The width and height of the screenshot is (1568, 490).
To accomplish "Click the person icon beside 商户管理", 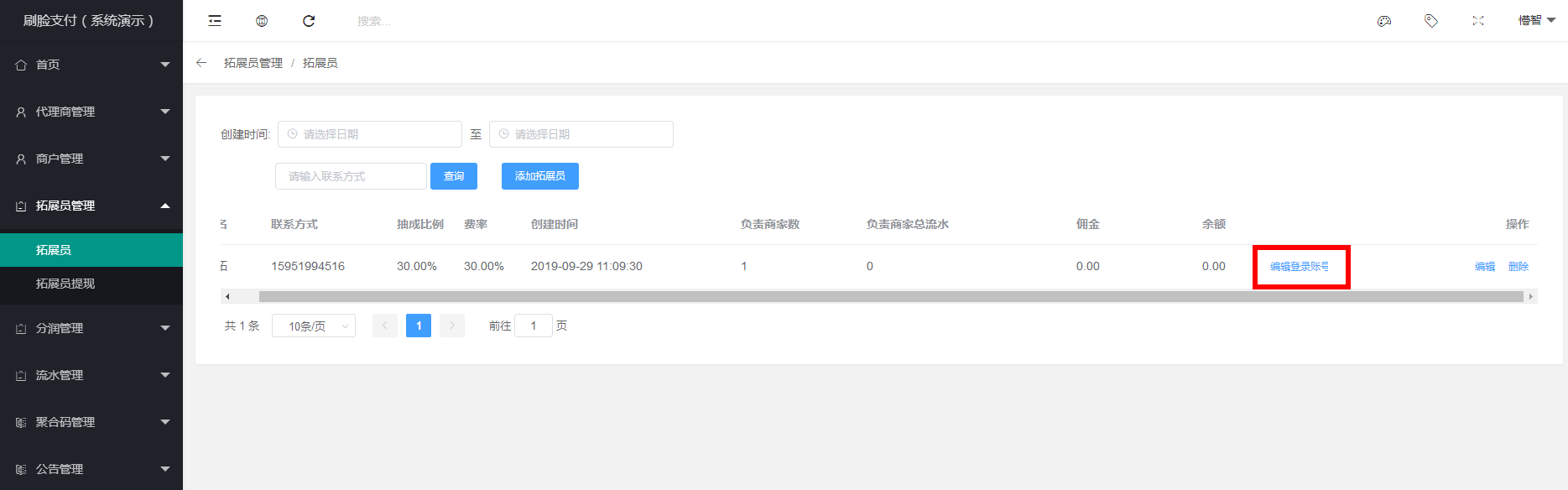I will click(21, 159).
